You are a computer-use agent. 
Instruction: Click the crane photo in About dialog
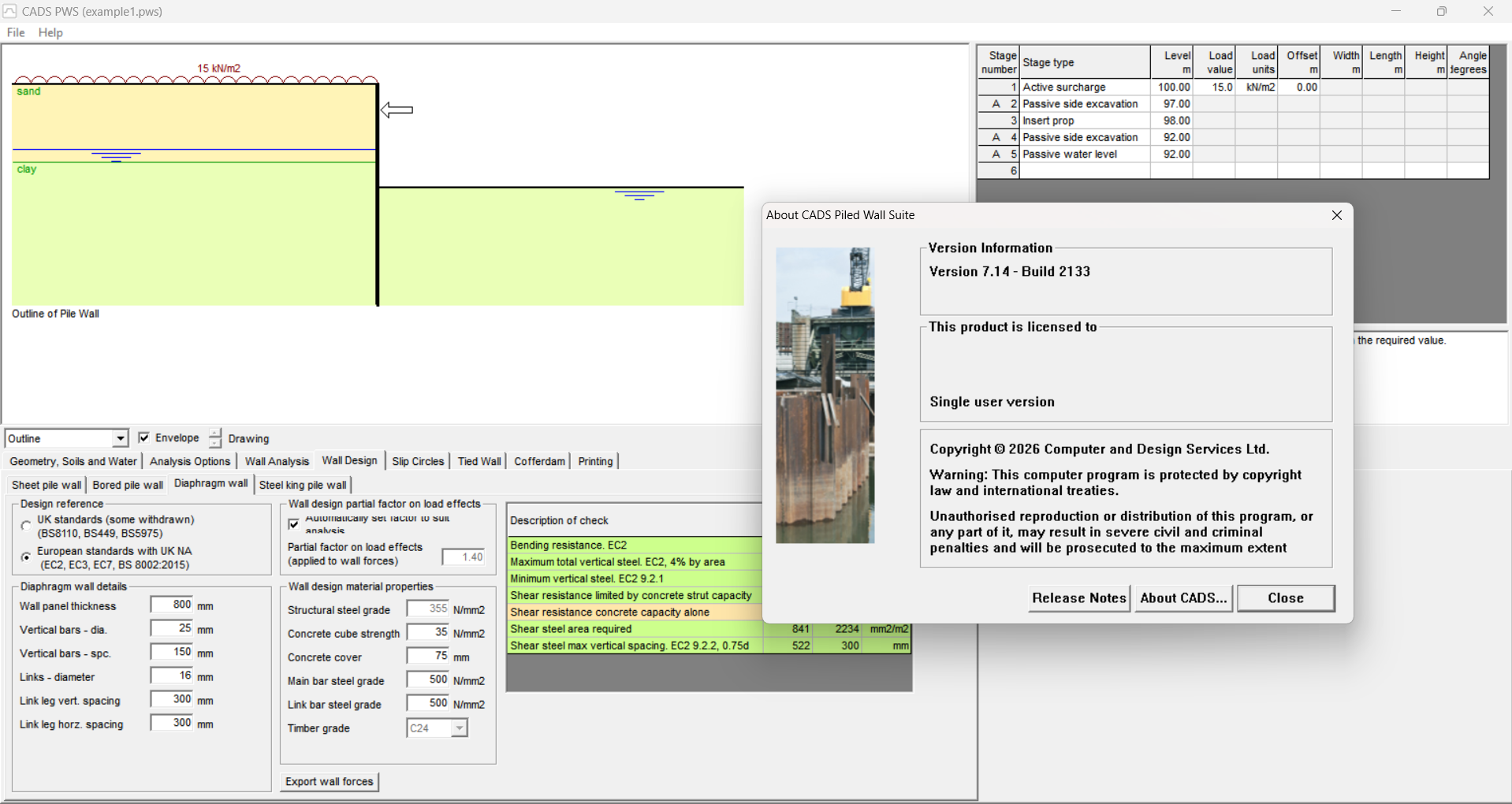(x=825, y=395)
